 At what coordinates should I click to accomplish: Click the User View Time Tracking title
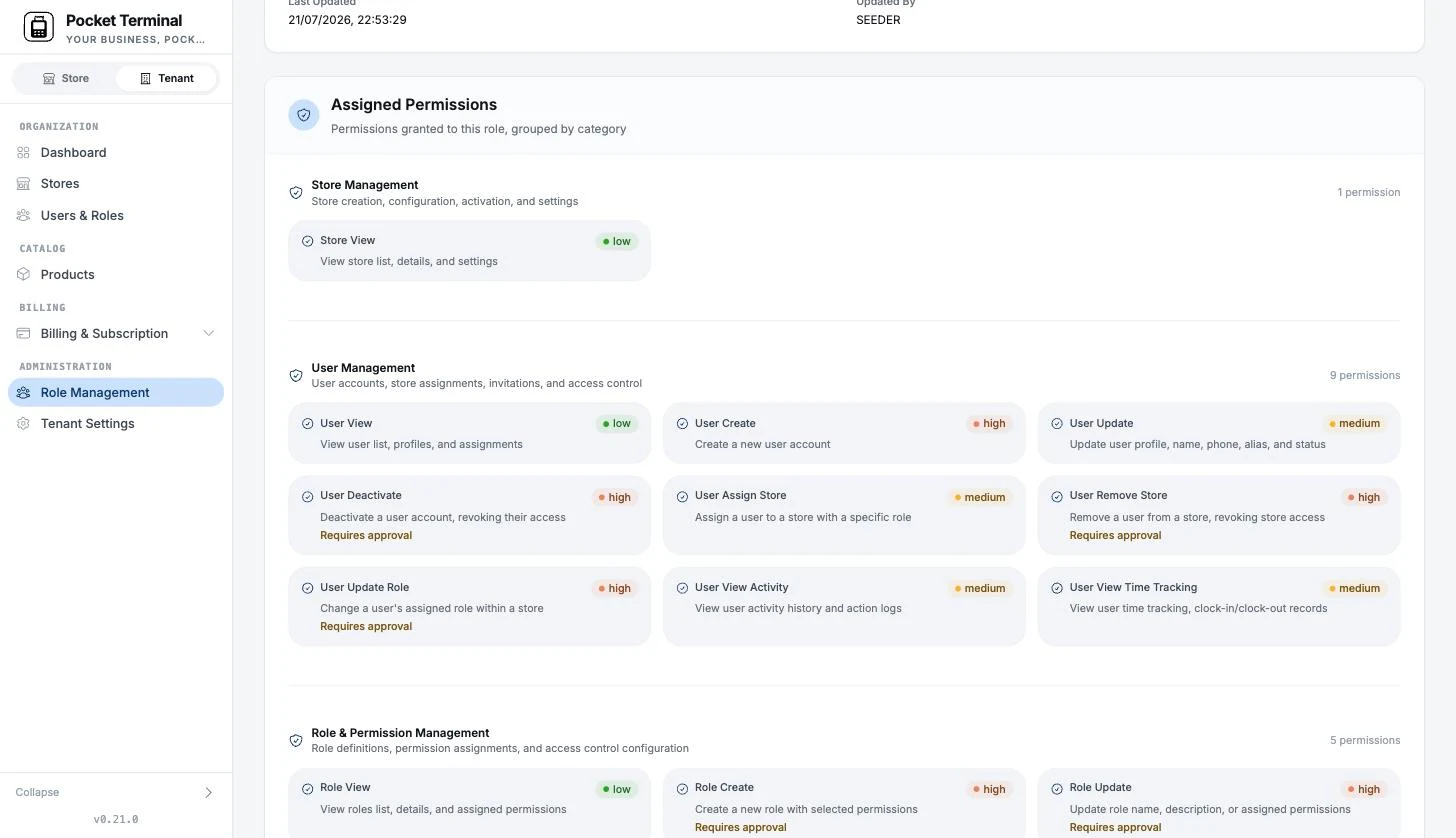tap(1133, 587)
